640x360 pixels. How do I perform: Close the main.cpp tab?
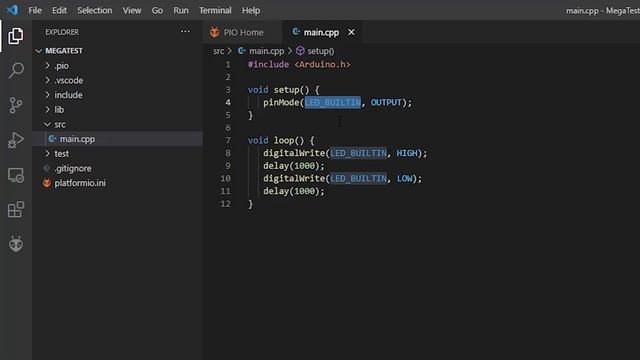pos(351,32)
